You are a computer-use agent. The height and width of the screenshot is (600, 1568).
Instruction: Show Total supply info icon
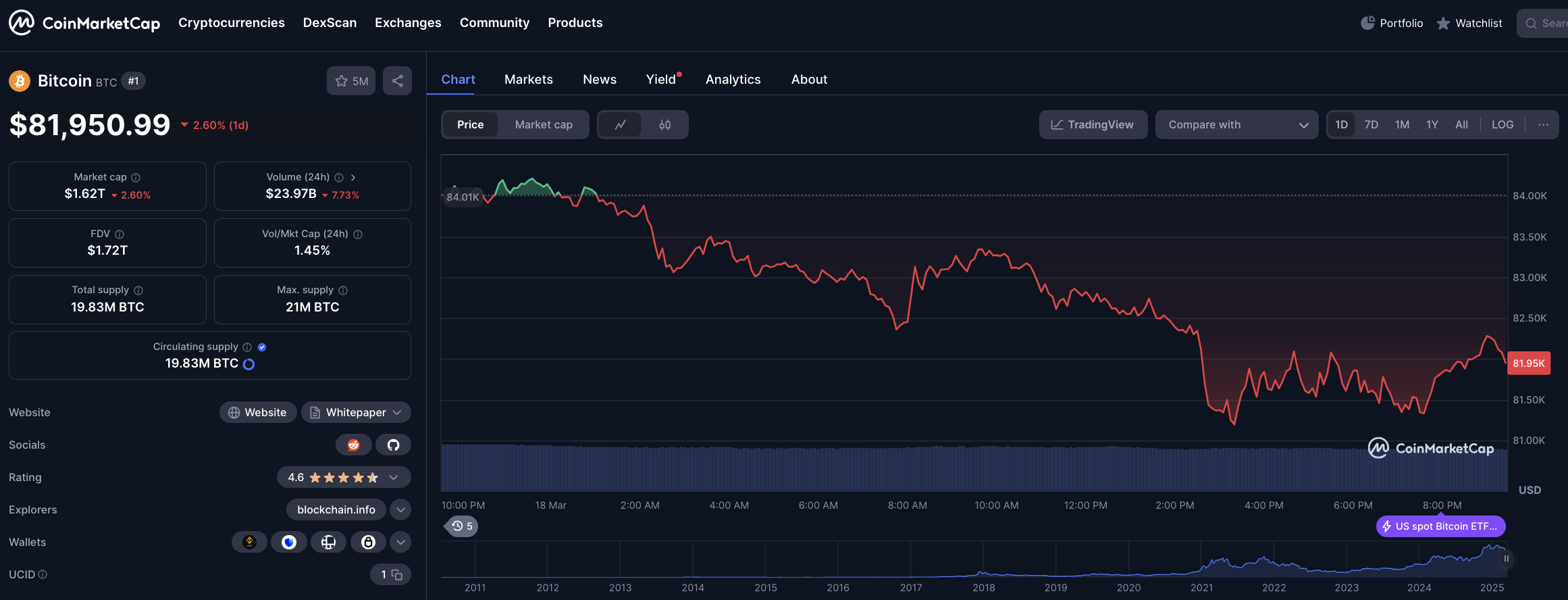(138, 291)
